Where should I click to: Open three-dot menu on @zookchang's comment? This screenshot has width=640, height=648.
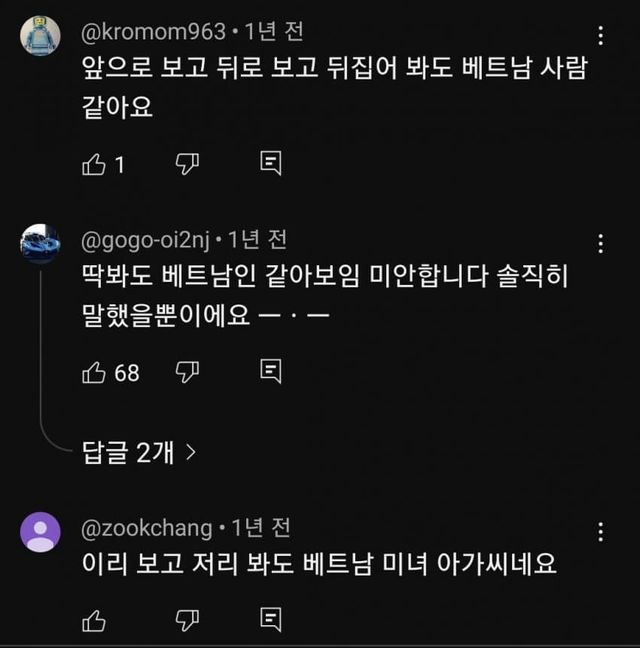(x=600, y=531)
